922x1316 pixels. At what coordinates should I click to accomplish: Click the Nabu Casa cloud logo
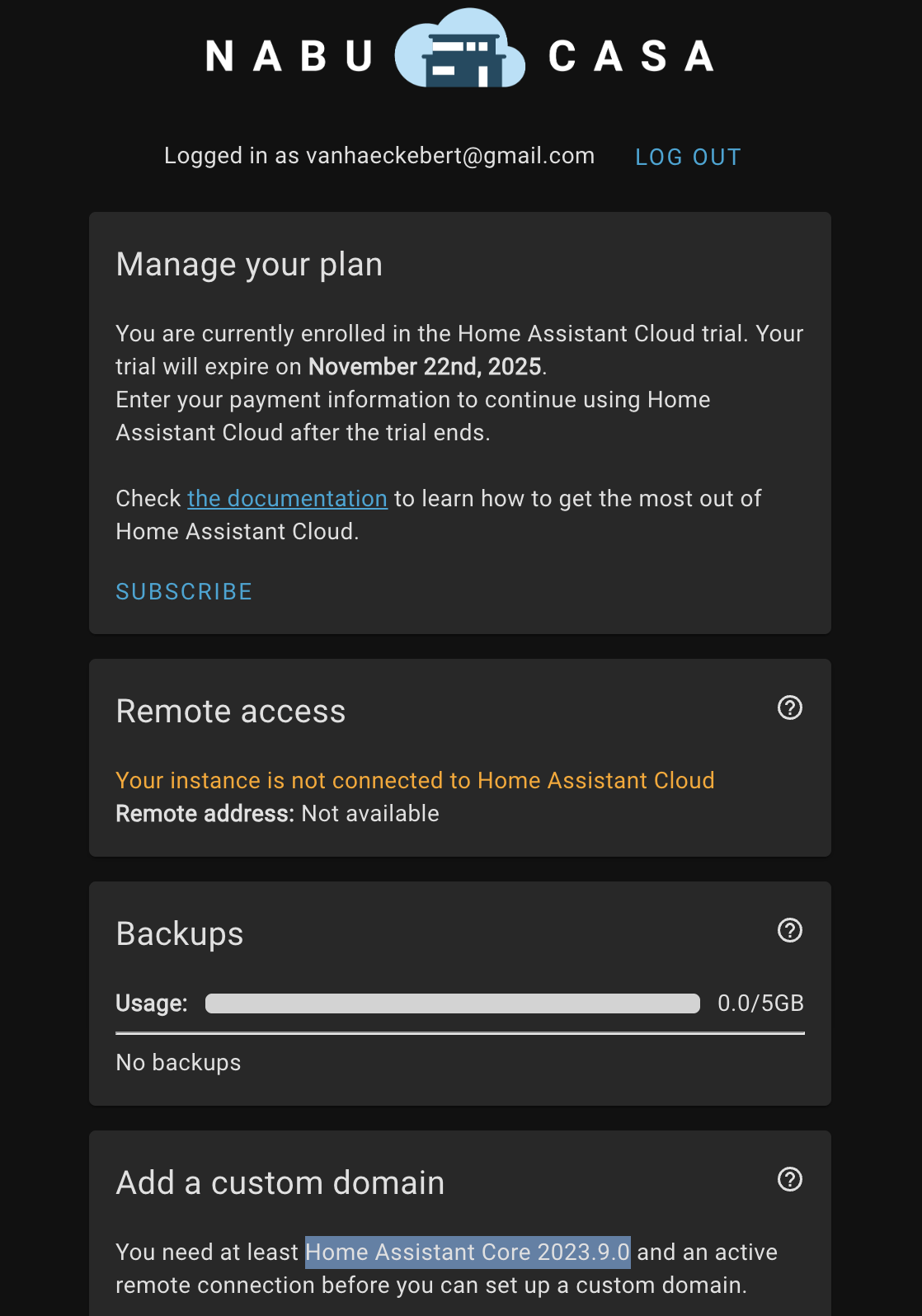tap(460, 49)
